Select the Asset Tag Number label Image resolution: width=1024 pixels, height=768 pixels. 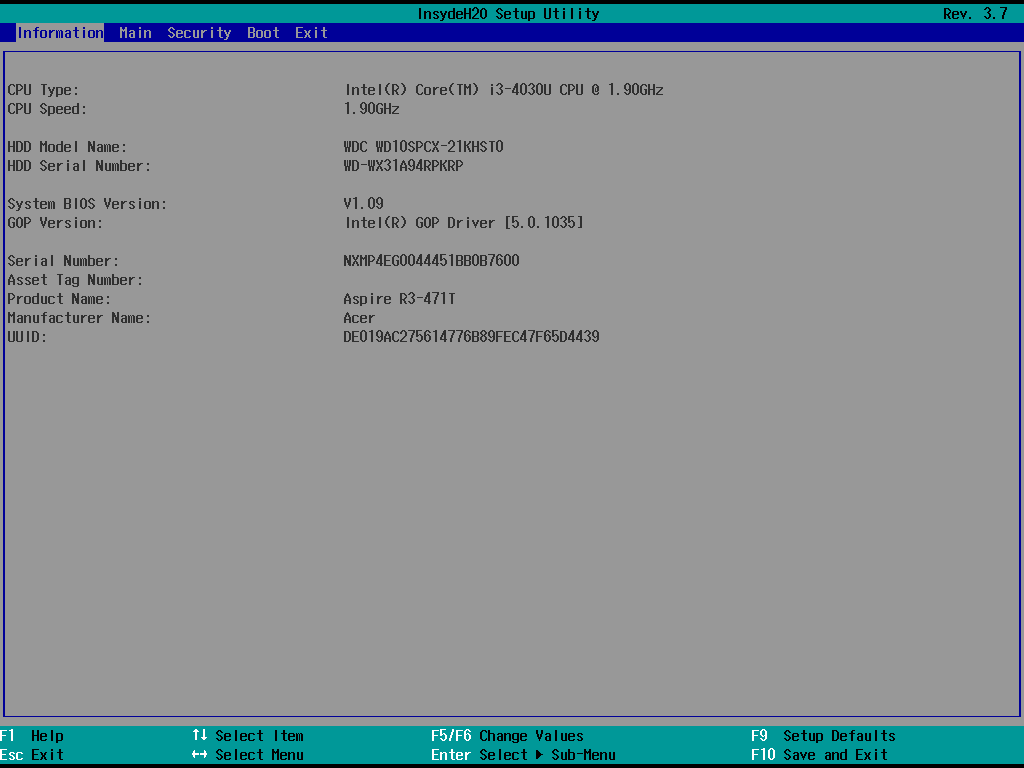coord(75,280)
